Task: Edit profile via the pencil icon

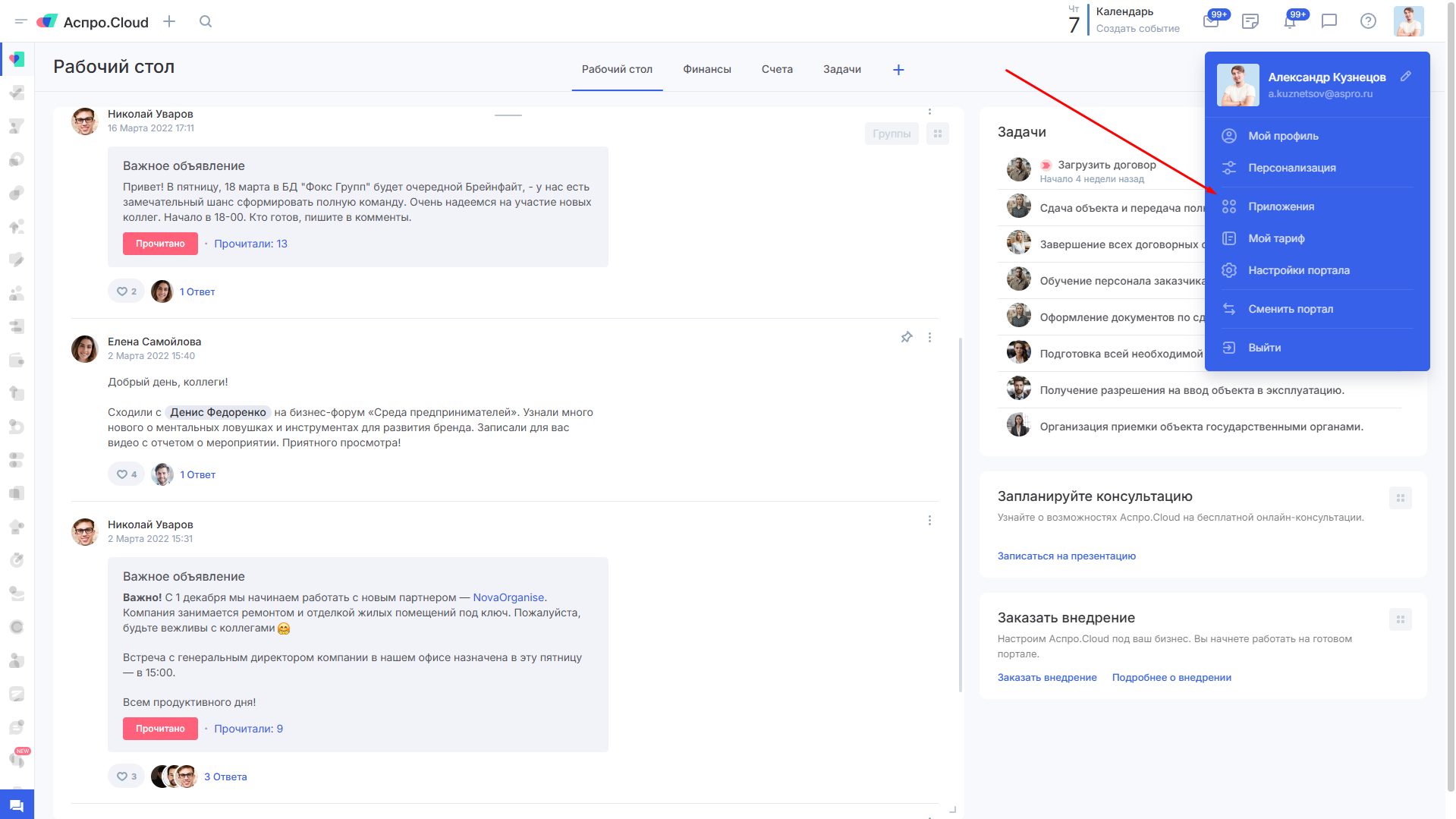Action: (x=1406, y=76)
